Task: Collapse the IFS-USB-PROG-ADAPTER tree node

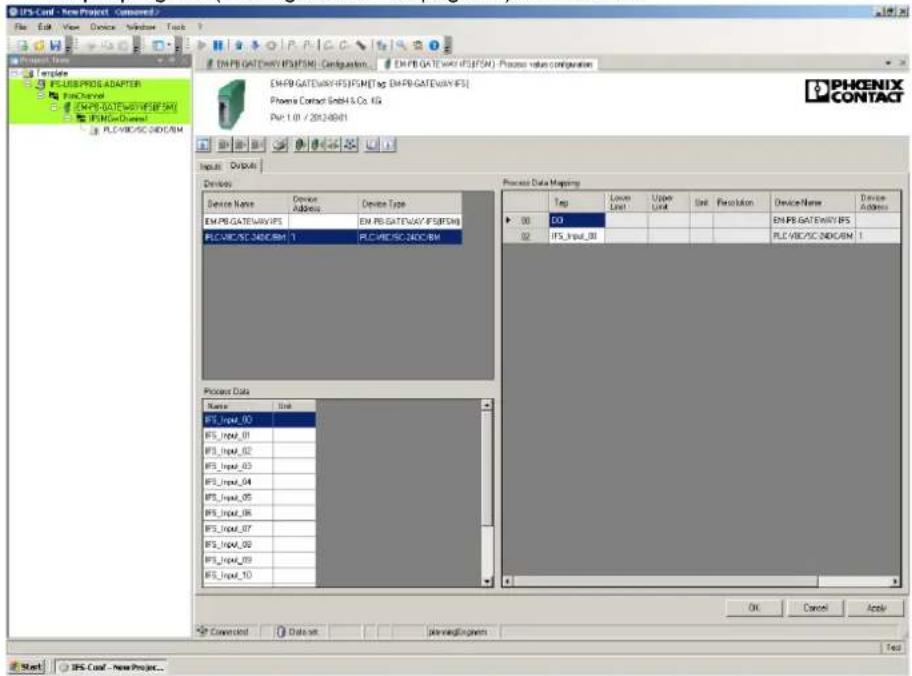Action: tap(27, 84)
